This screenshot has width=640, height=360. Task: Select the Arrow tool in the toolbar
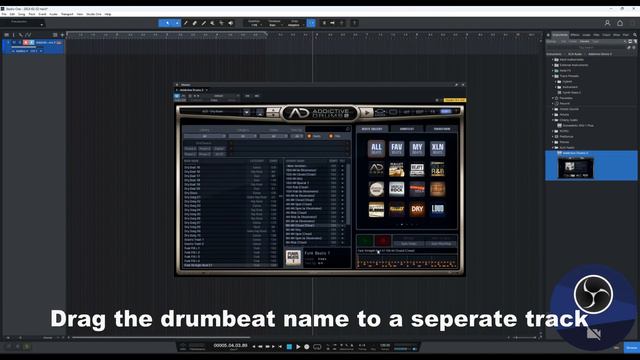(x=167, y=23)
